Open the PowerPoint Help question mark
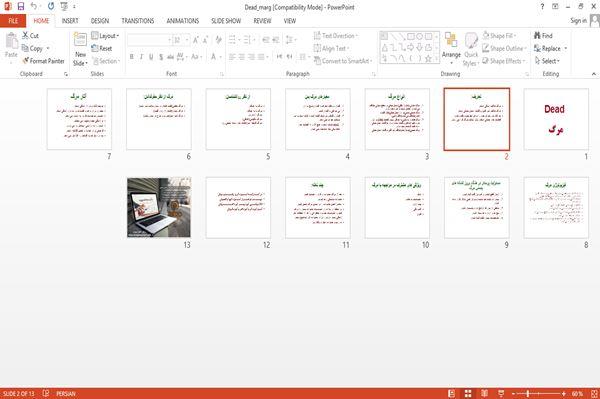The width and height of the screenshot is (600, 399). [x=542, y=7]
